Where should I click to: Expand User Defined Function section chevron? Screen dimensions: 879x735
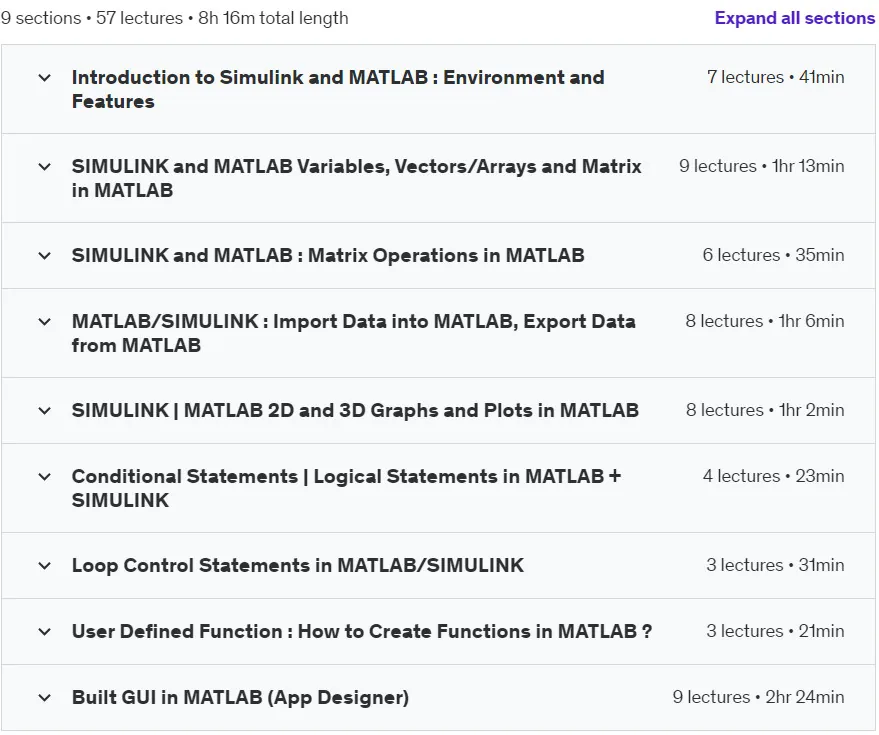tap(45, 632)
